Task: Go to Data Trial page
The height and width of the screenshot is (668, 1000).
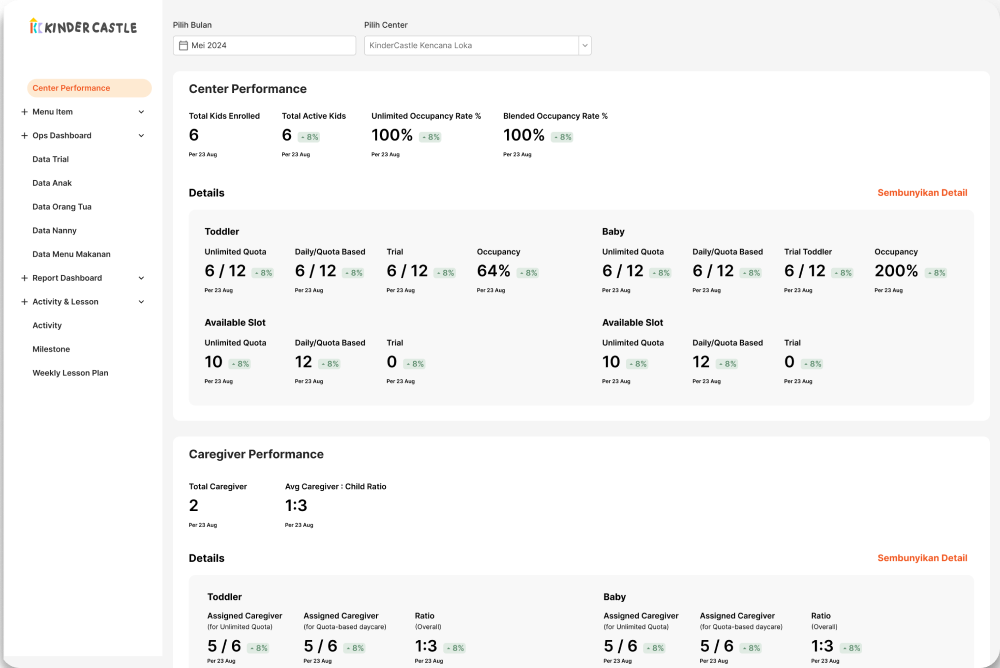Action: pyautogui.click(x=50, y=159)
